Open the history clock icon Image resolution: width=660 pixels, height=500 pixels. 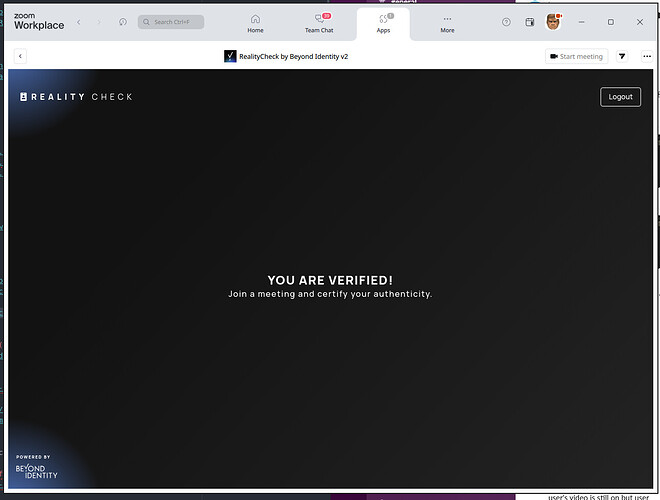point(123,22)
